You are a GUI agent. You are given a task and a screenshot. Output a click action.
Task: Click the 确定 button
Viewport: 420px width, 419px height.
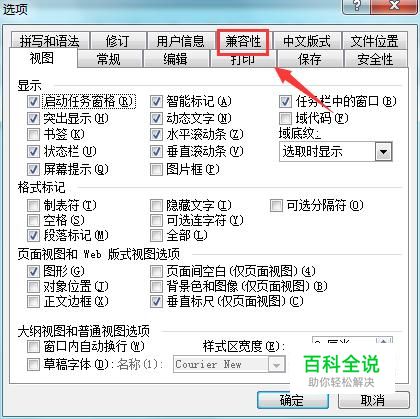(x=293, y=400)
